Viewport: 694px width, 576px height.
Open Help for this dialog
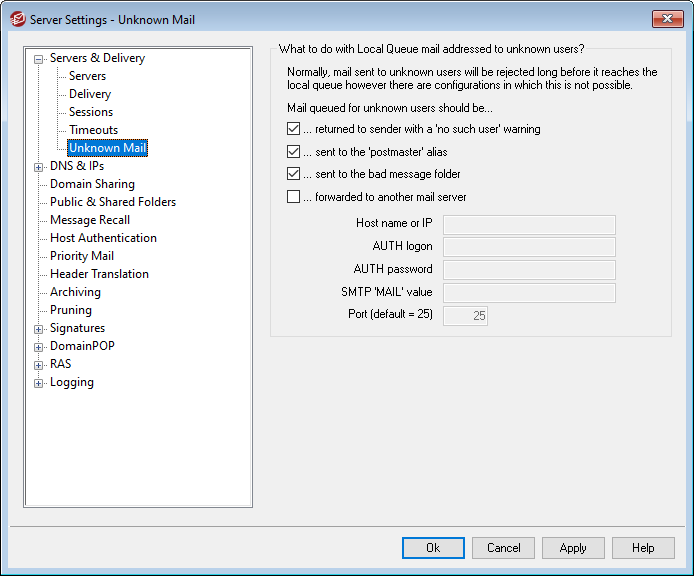click(643, 548)
